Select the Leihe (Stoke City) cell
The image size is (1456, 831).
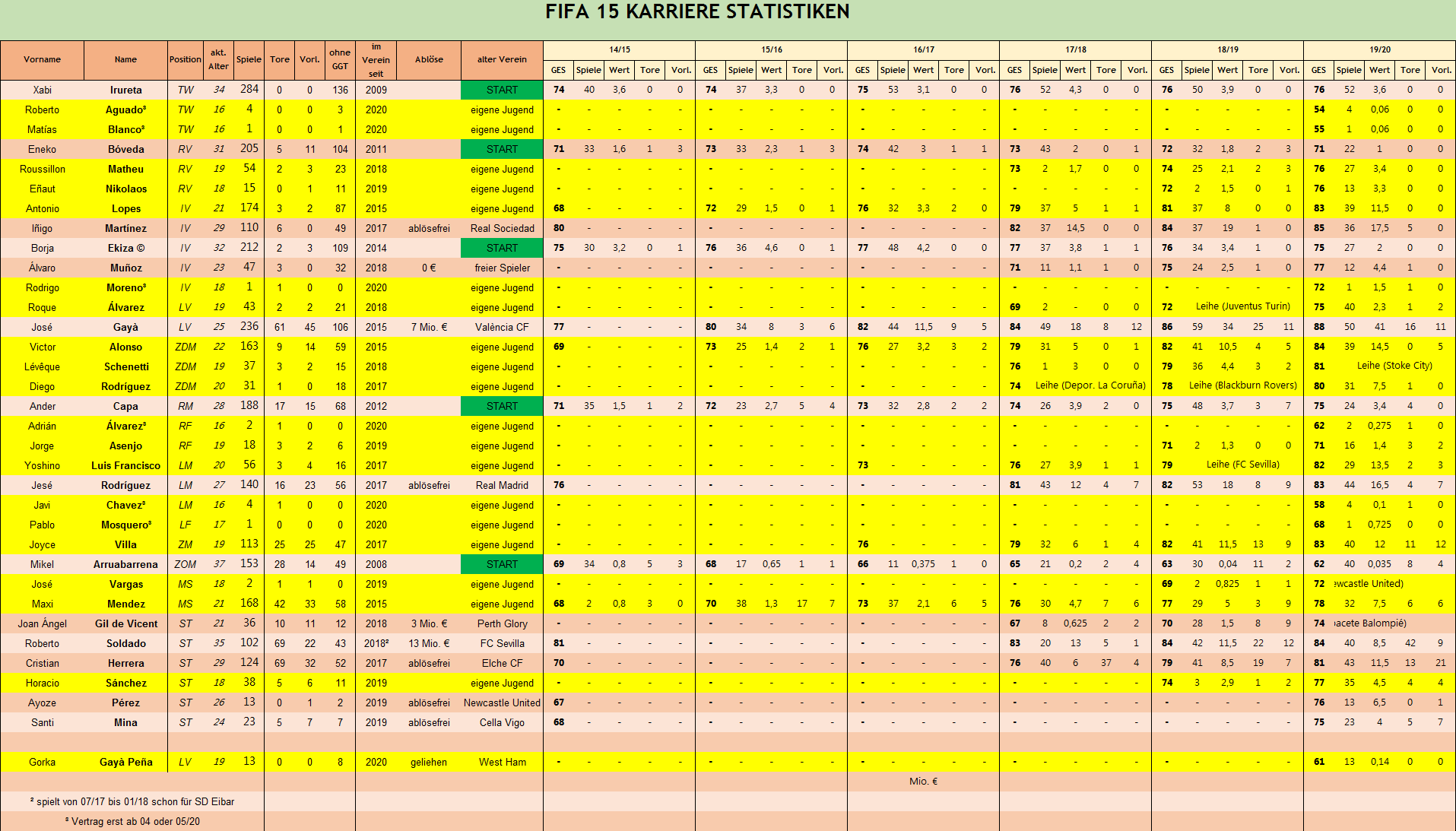point(1394,366)
